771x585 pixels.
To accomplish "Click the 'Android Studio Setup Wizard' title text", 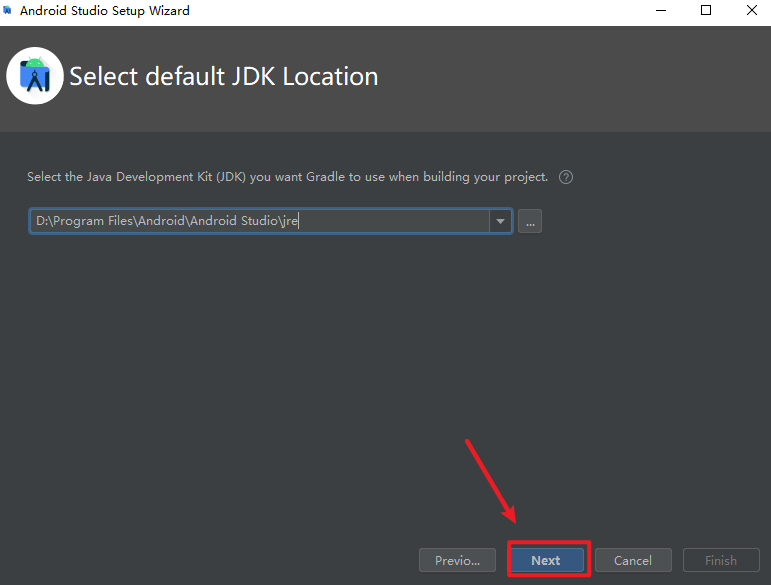I will tap(104, 11).
